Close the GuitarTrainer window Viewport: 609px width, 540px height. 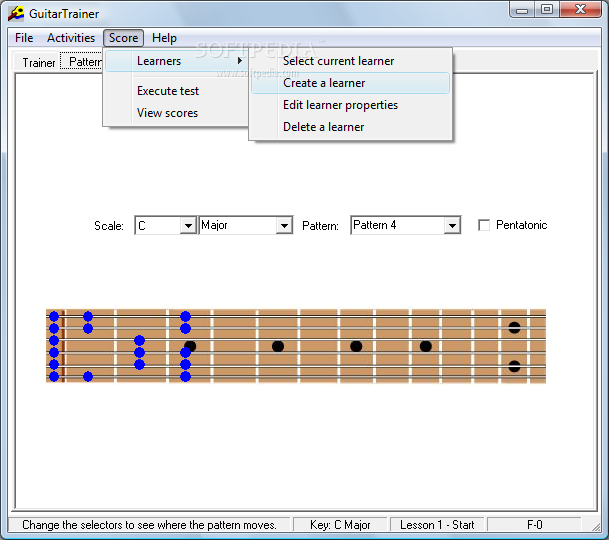point(581,9)
